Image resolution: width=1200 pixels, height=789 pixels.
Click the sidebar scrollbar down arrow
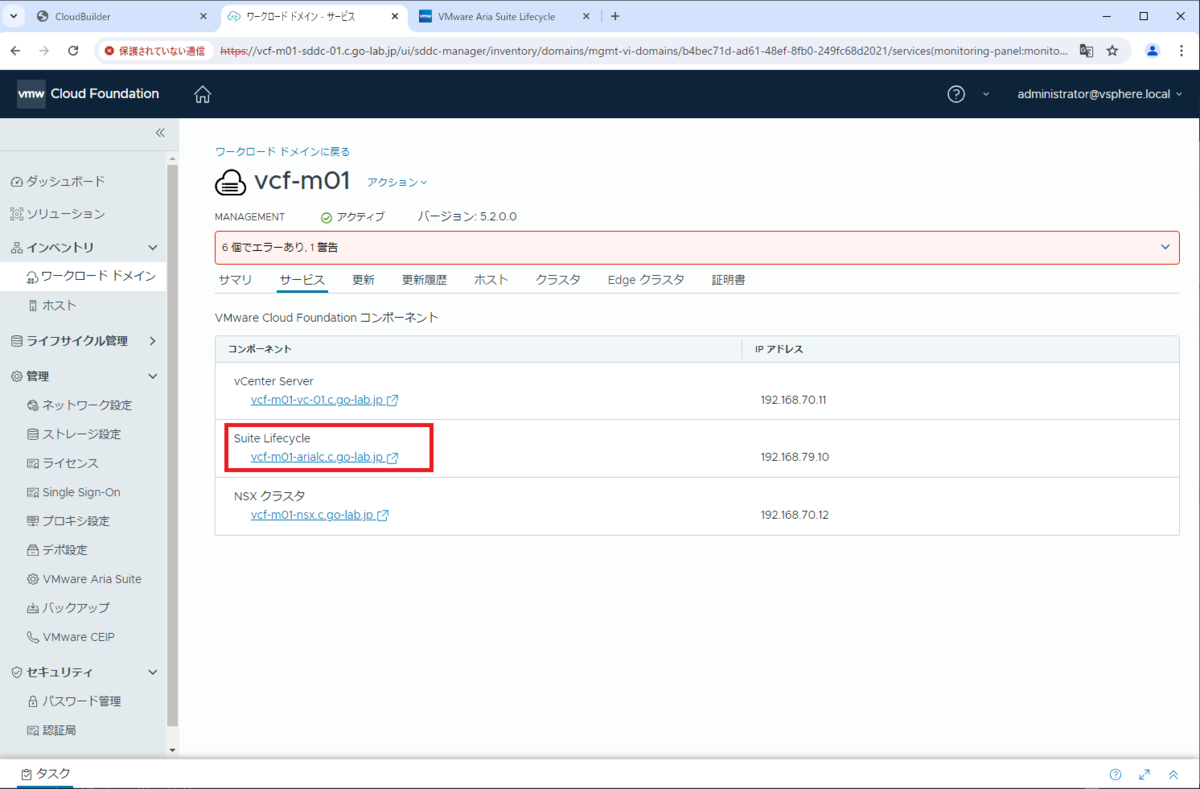click(172, 749)
